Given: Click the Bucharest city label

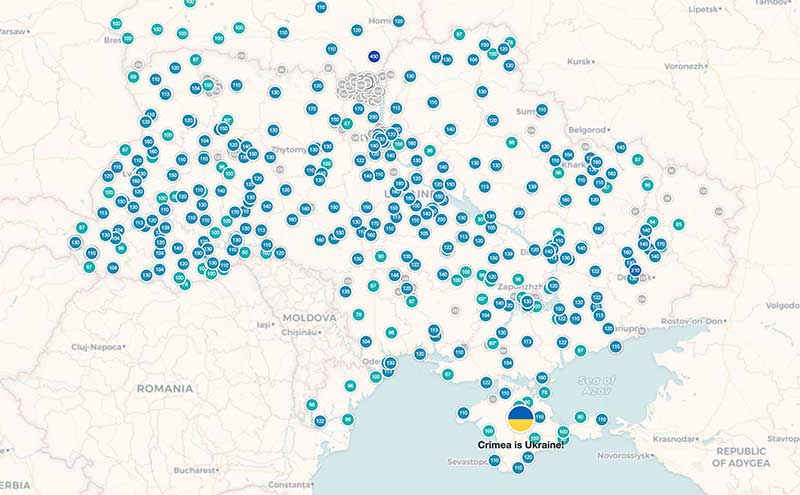Looking at the screenshot, I should tap(194, 470).
